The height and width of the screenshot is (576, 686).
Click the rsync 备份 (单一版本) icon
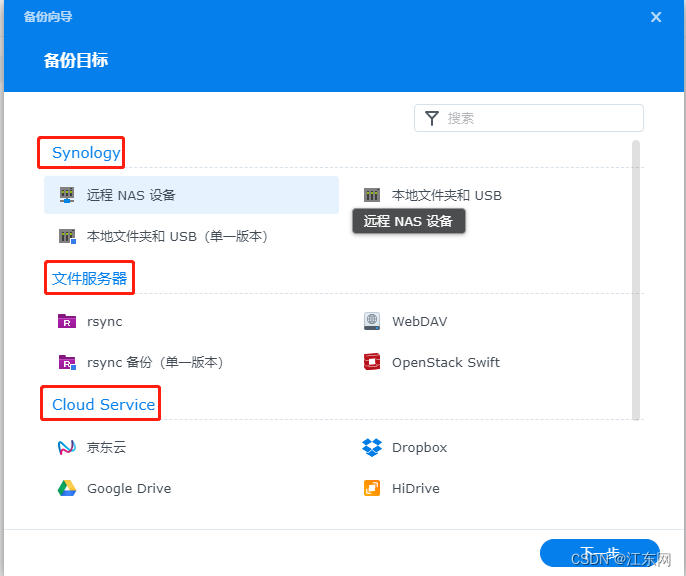67,363
